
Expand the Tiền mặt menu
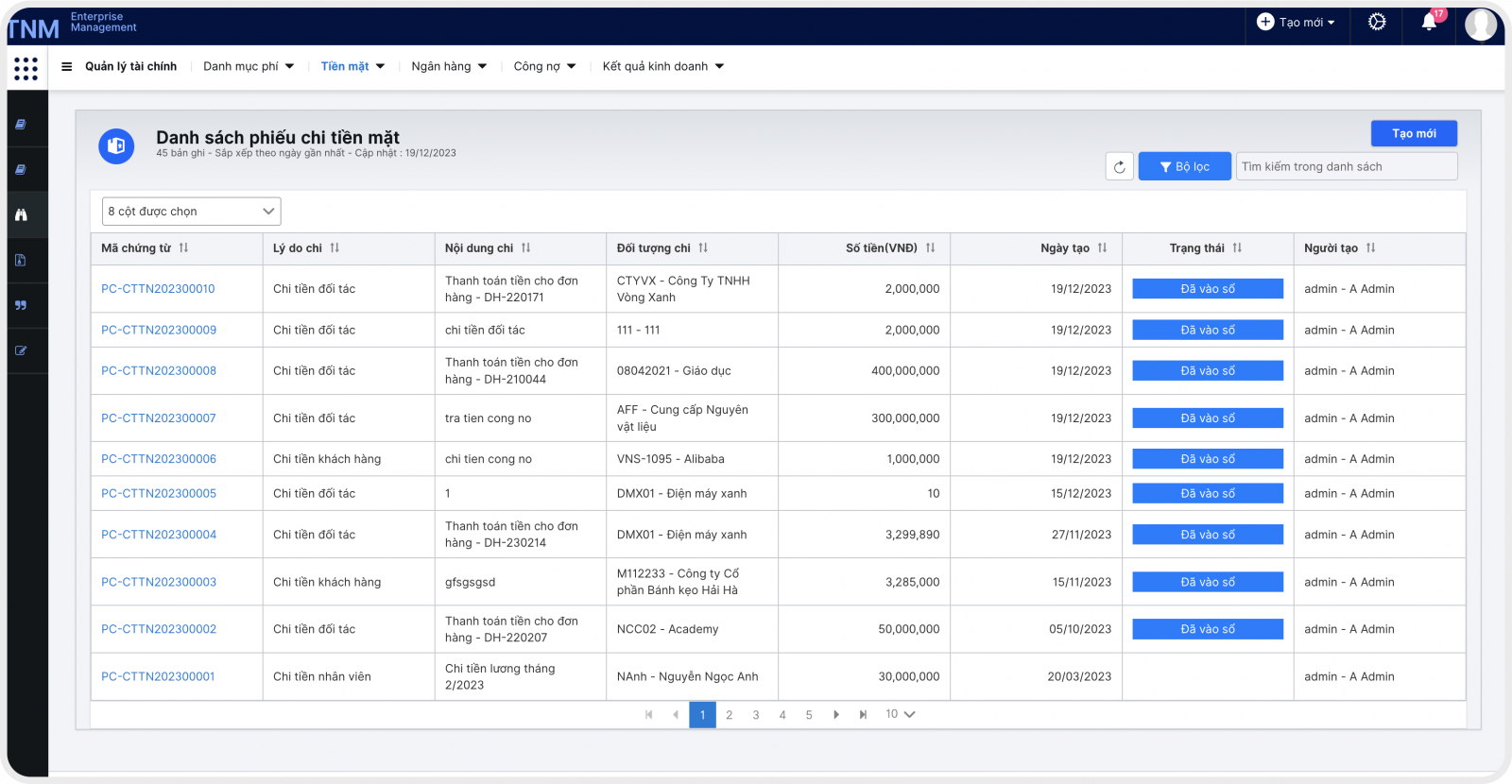(x=352, y=67)
